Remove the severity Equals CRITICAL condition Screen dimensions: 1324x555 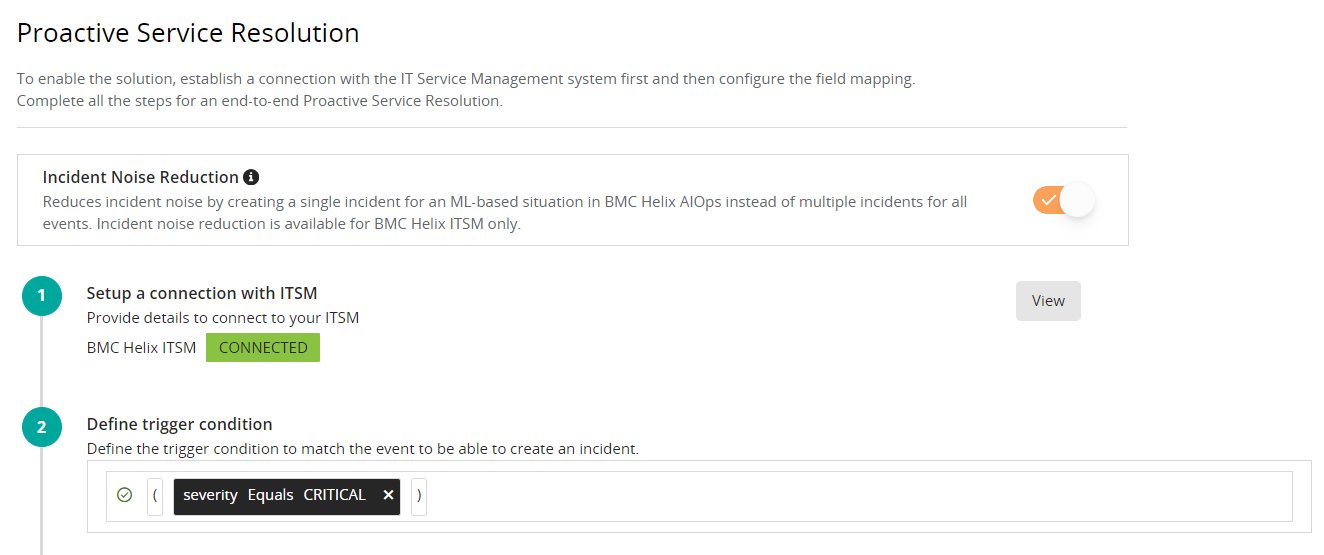(x=388, y=496)
